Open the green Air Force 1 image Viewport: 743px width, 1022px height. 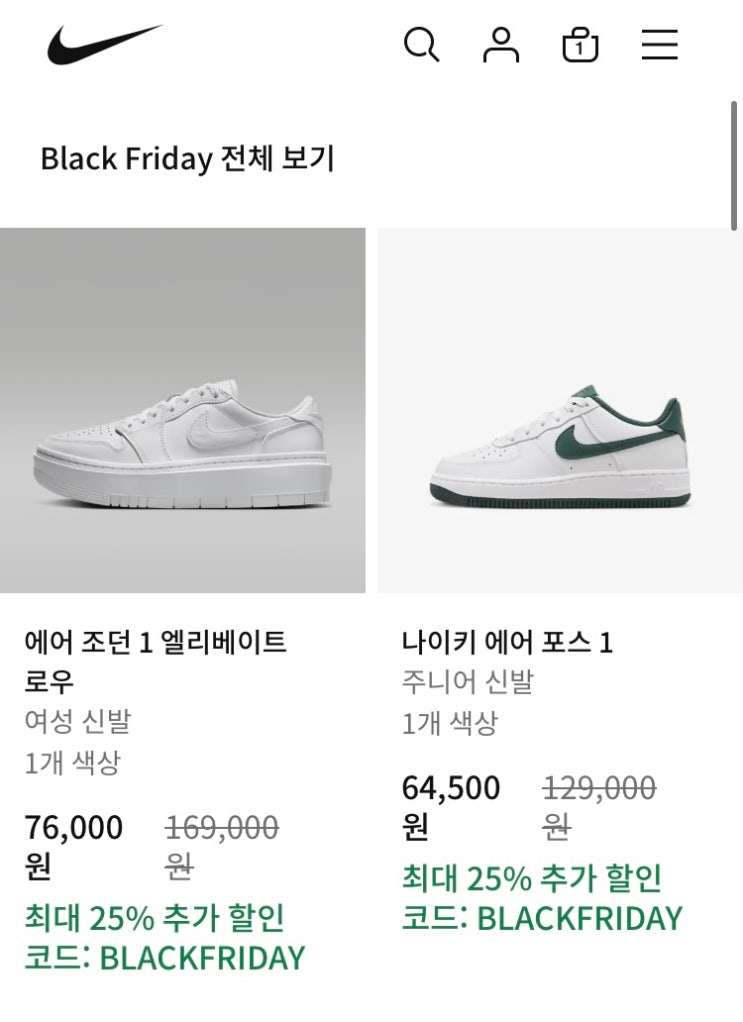tap(560, 410)
